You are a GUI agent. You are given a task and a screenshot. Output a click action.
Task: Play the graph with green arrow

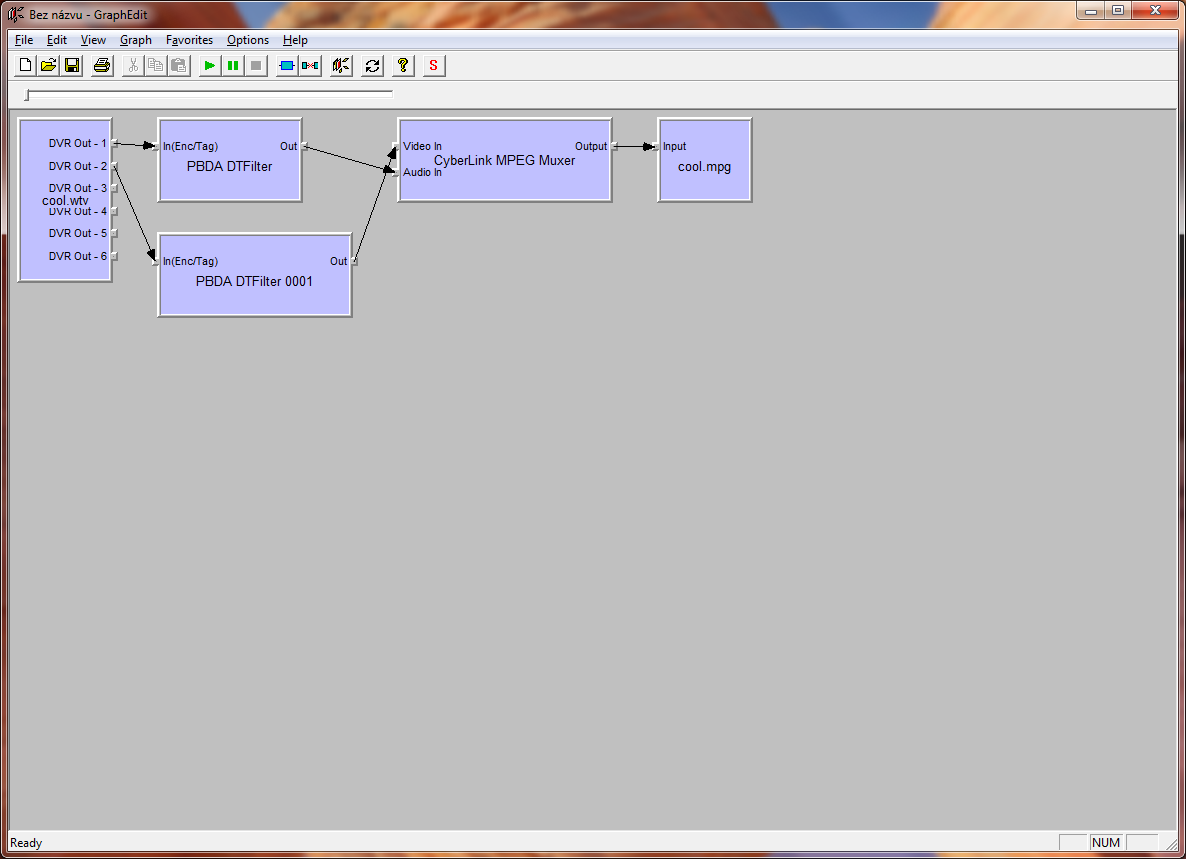click(210, 66)
